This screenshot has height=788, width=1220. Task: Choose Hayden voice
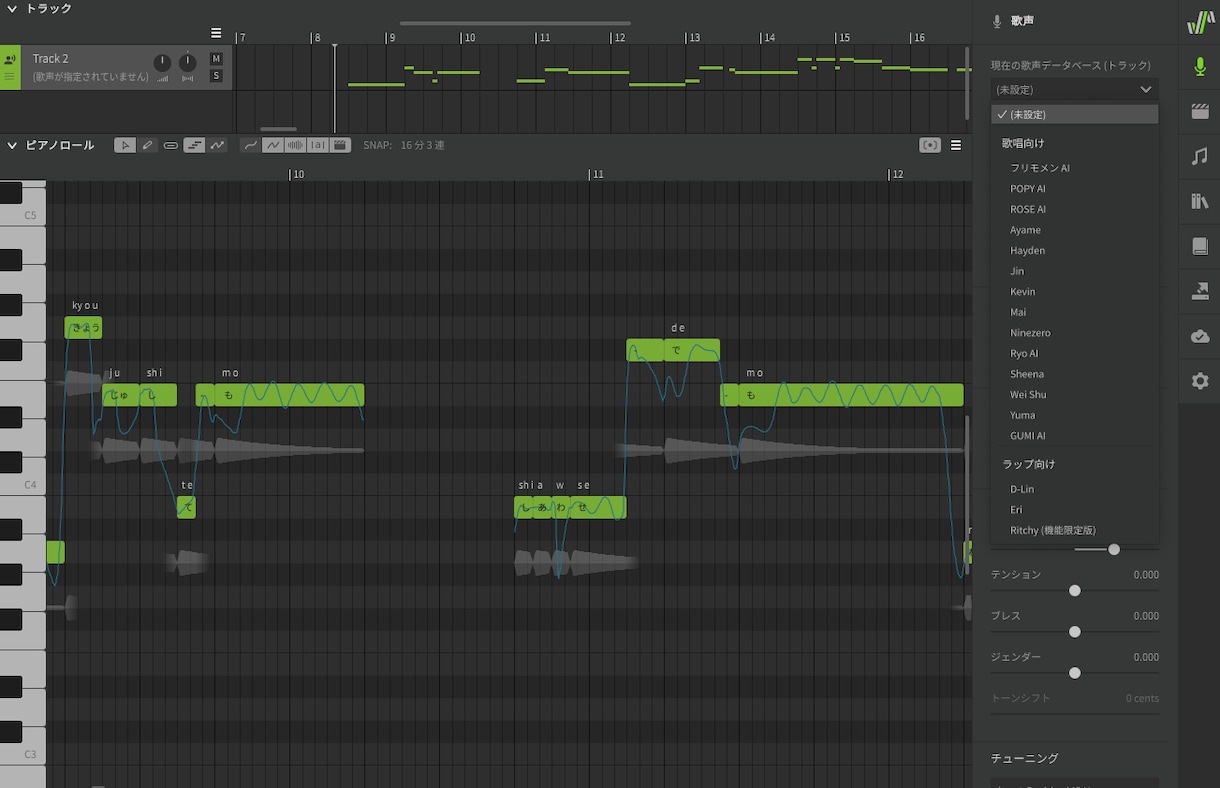click(x=1027, y=250)
